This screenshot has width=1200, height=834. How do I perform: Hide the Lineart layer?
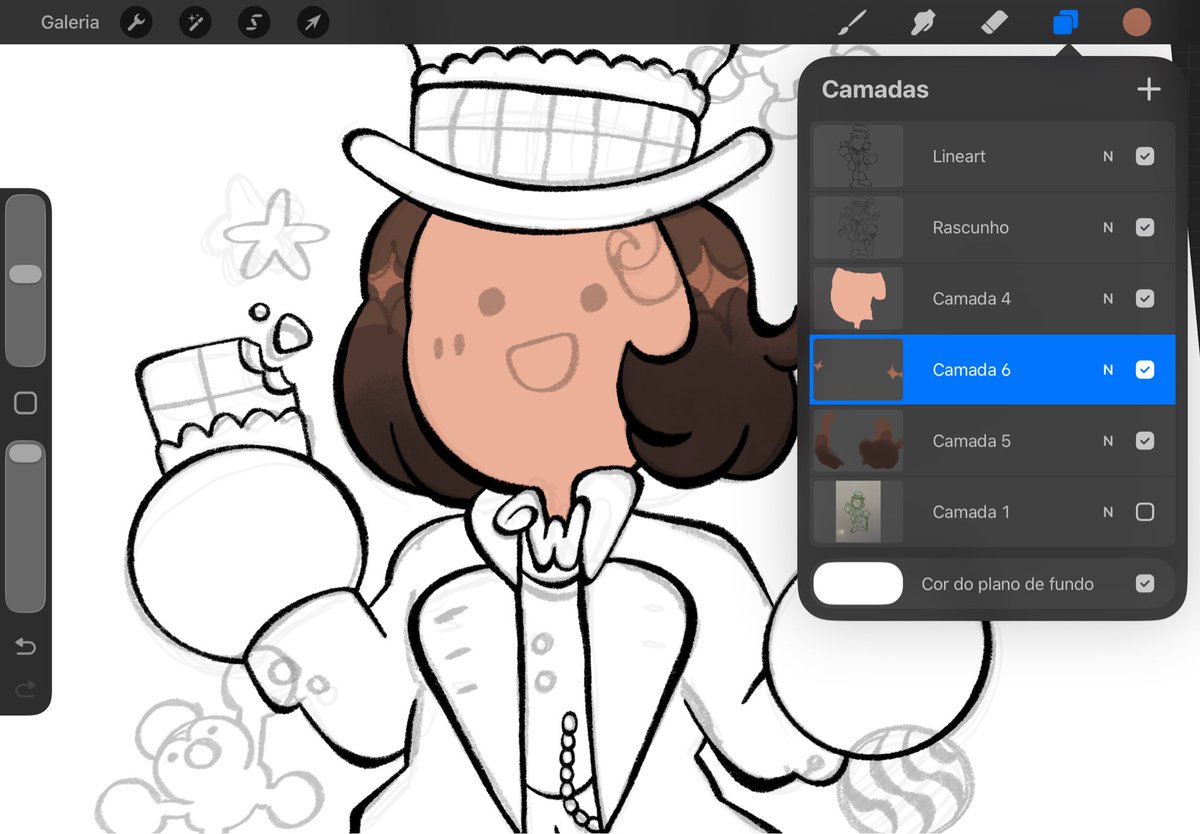point(1145,156)
